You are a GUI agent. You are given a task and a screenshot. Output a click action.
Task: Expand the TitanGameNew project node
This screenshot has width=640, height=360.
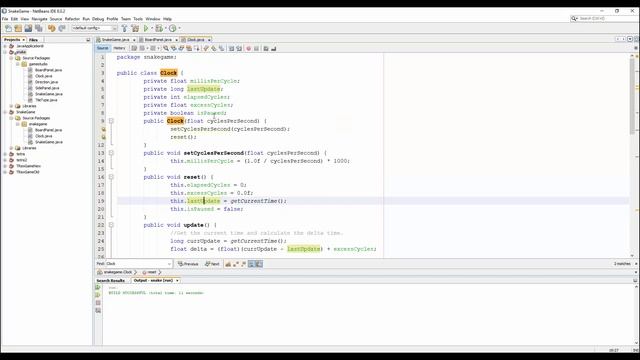pyautogui.click(x=5, y=166)
